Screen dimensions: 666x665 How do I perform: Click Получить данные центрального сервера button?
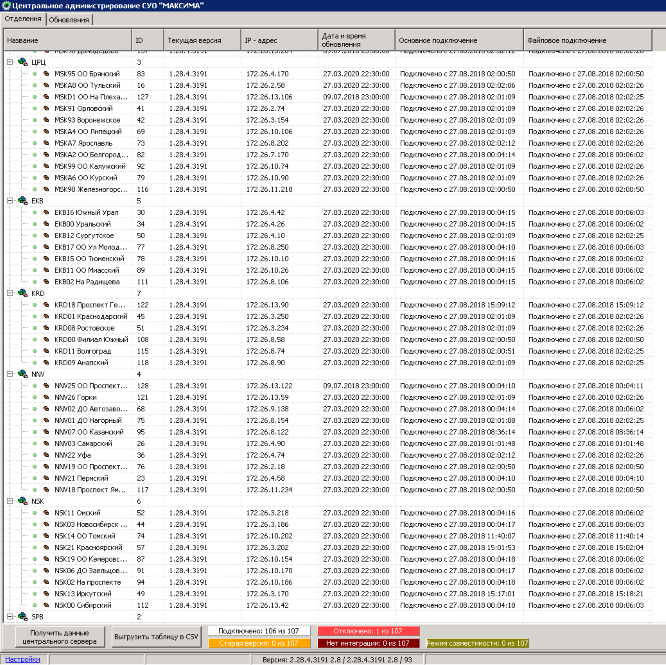[59, 637]
